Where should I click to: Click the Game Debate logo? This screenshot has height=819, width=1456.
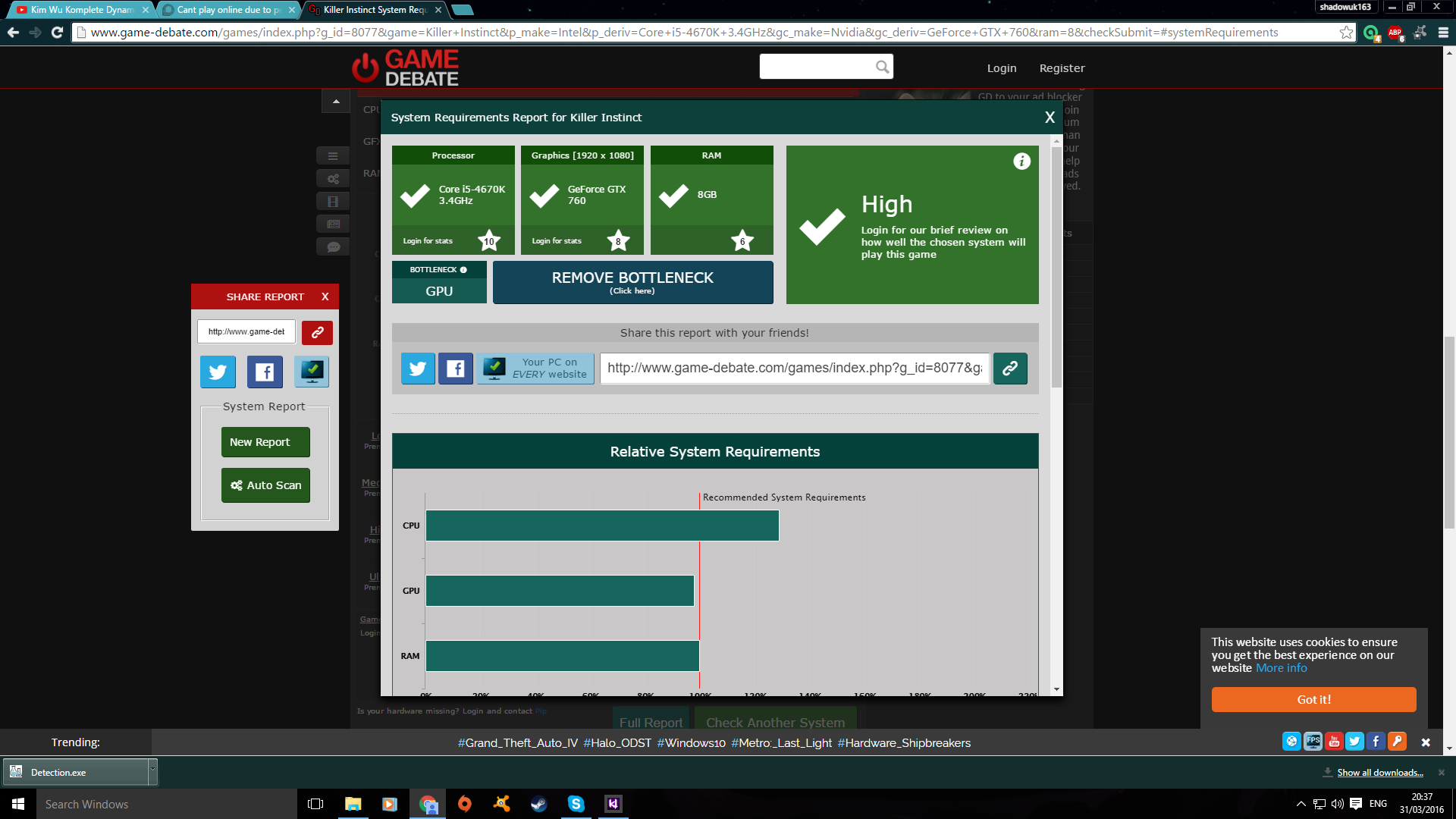point(406,68)
